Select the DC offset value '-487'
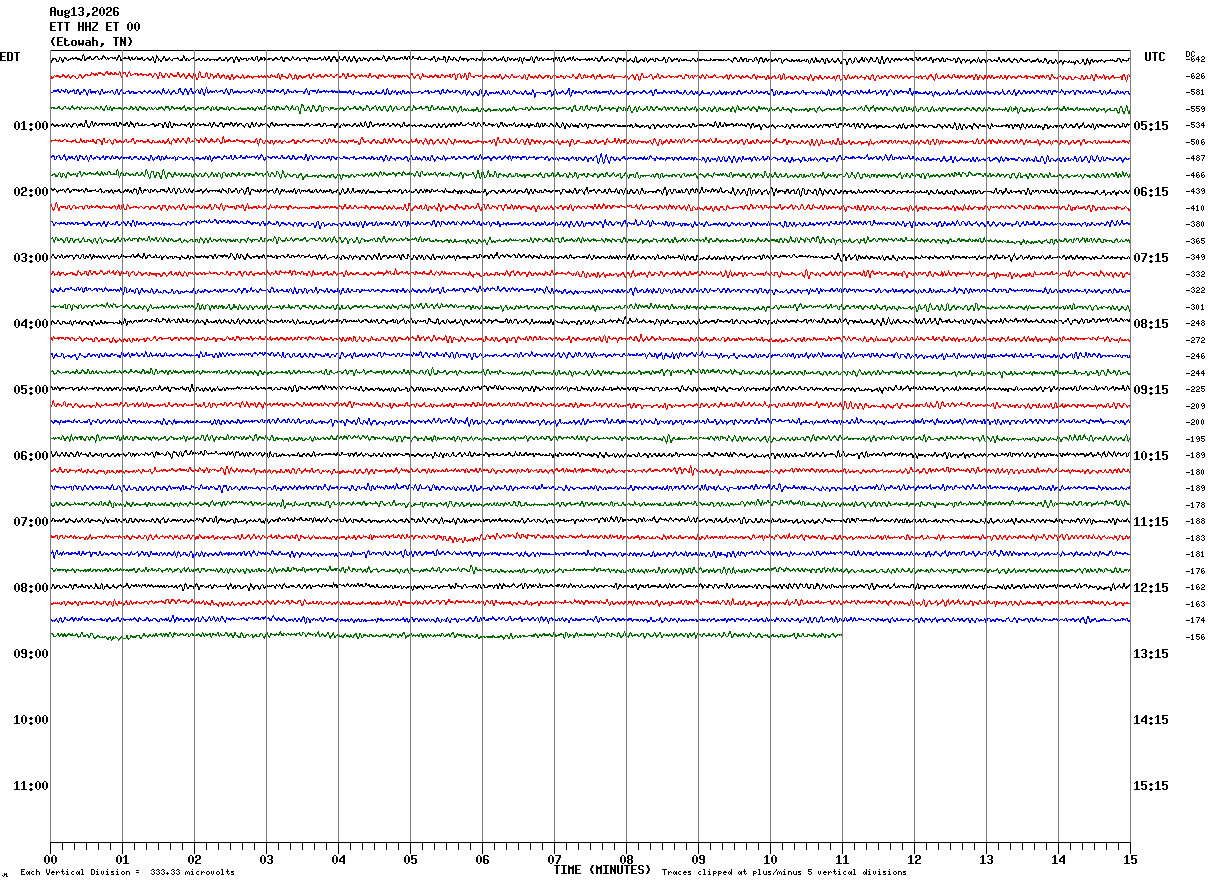The width and height of the screenshot is (1210, 886). pos(1195,159)
